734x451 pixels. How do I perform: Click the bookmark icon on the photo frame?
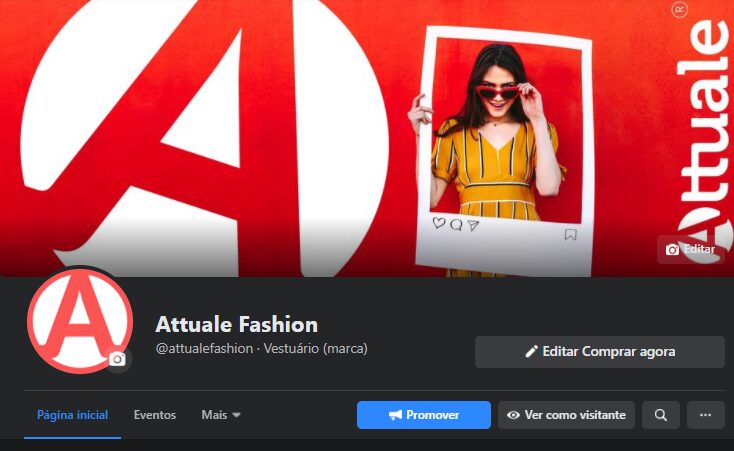pyautogui.click(x=570, y=235)
